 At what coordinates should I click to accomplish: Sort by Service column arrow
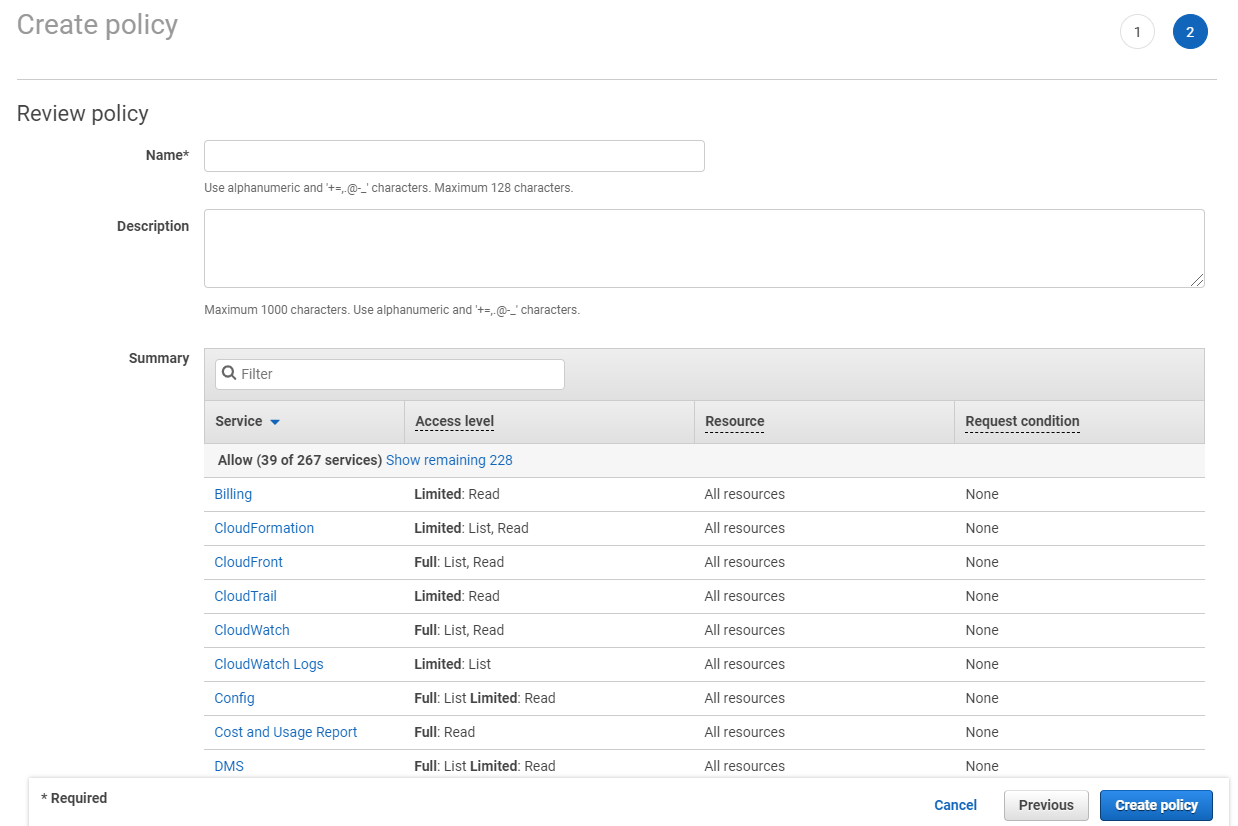[x=275, y=422]
